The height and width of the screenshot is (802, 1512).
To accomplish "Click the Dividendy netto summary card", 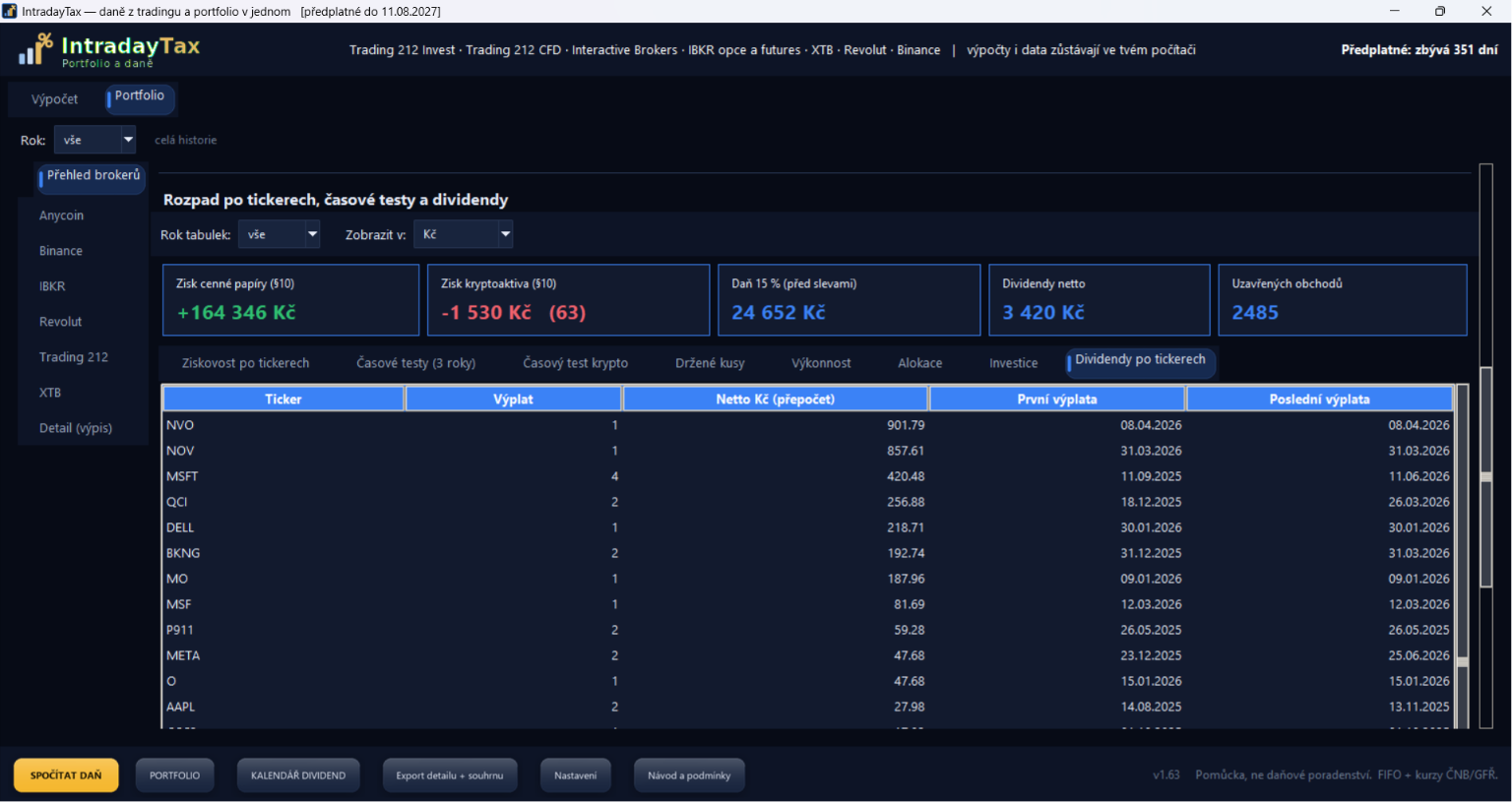I will tap(1100, 300).
